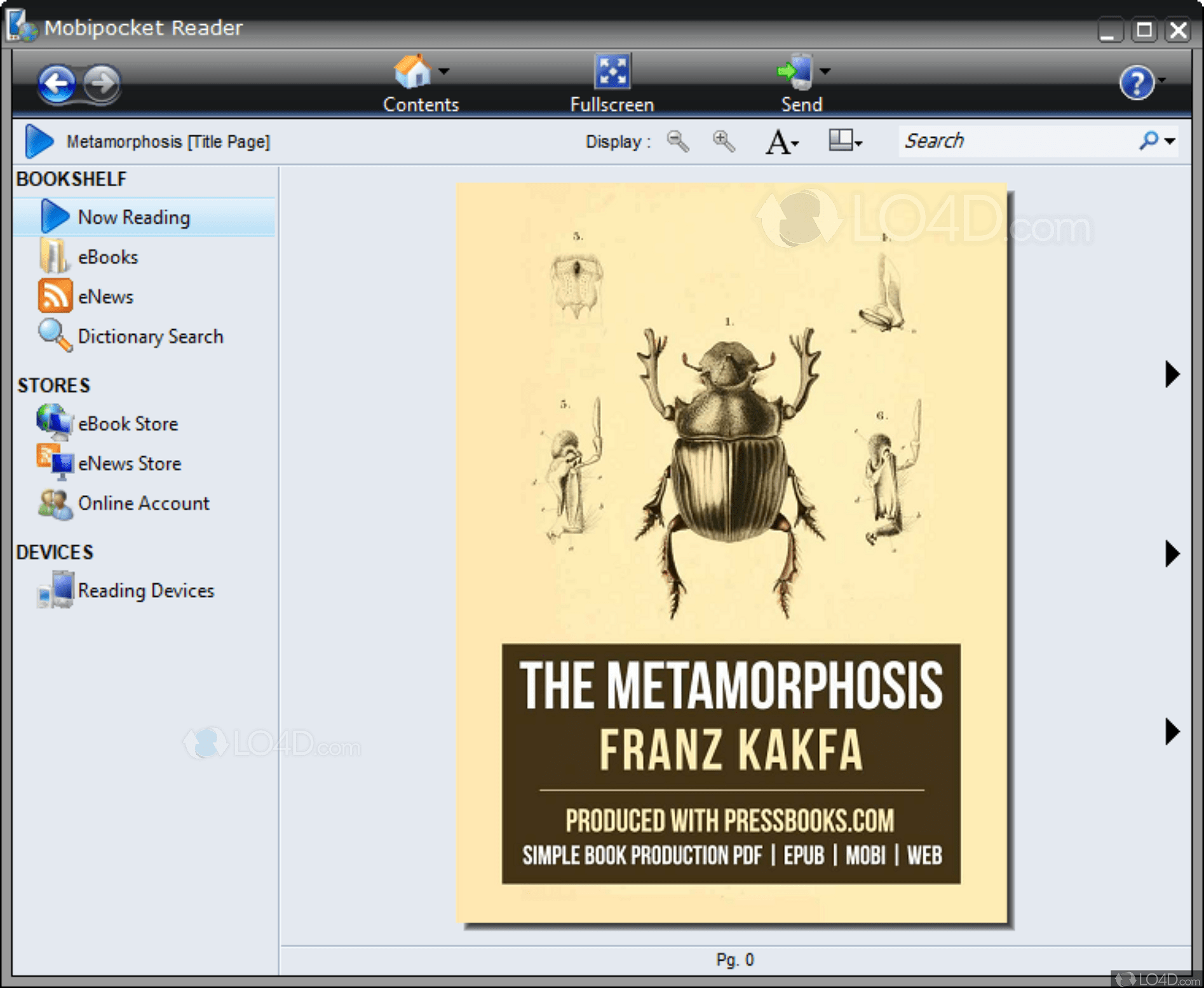Switch to Fullscreen mode
The image size is (1204, 988).
click(x=612, y=83)
